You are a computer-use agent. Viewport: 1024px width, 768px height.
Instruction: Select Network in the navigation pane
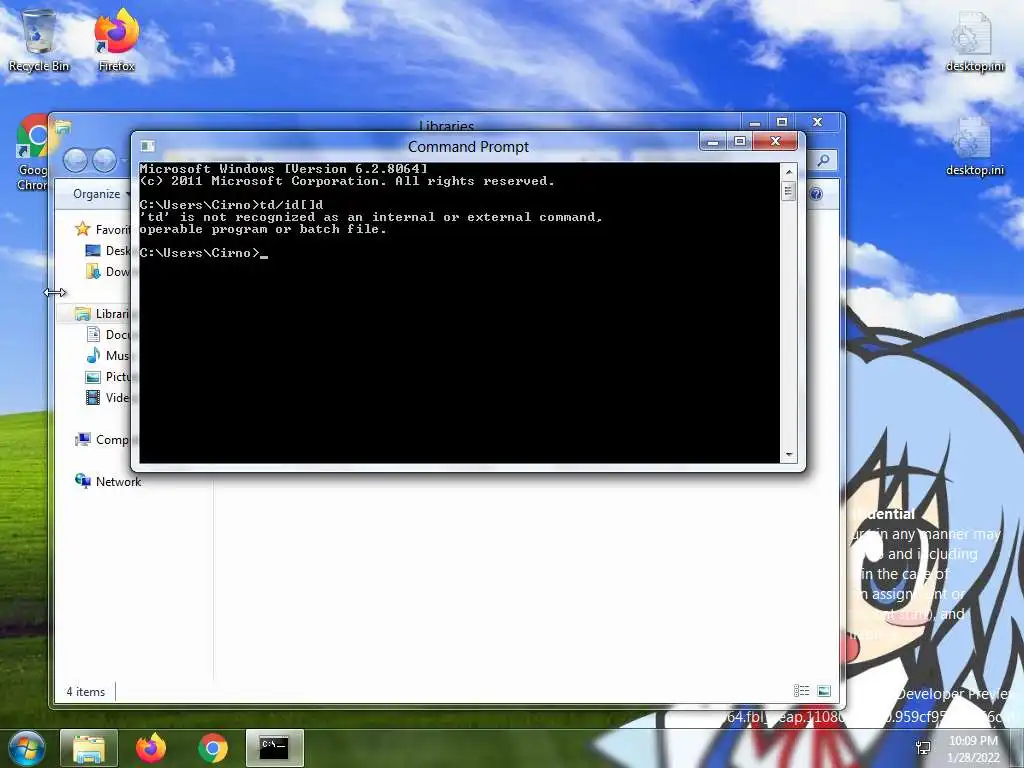[x=108, y=481]
